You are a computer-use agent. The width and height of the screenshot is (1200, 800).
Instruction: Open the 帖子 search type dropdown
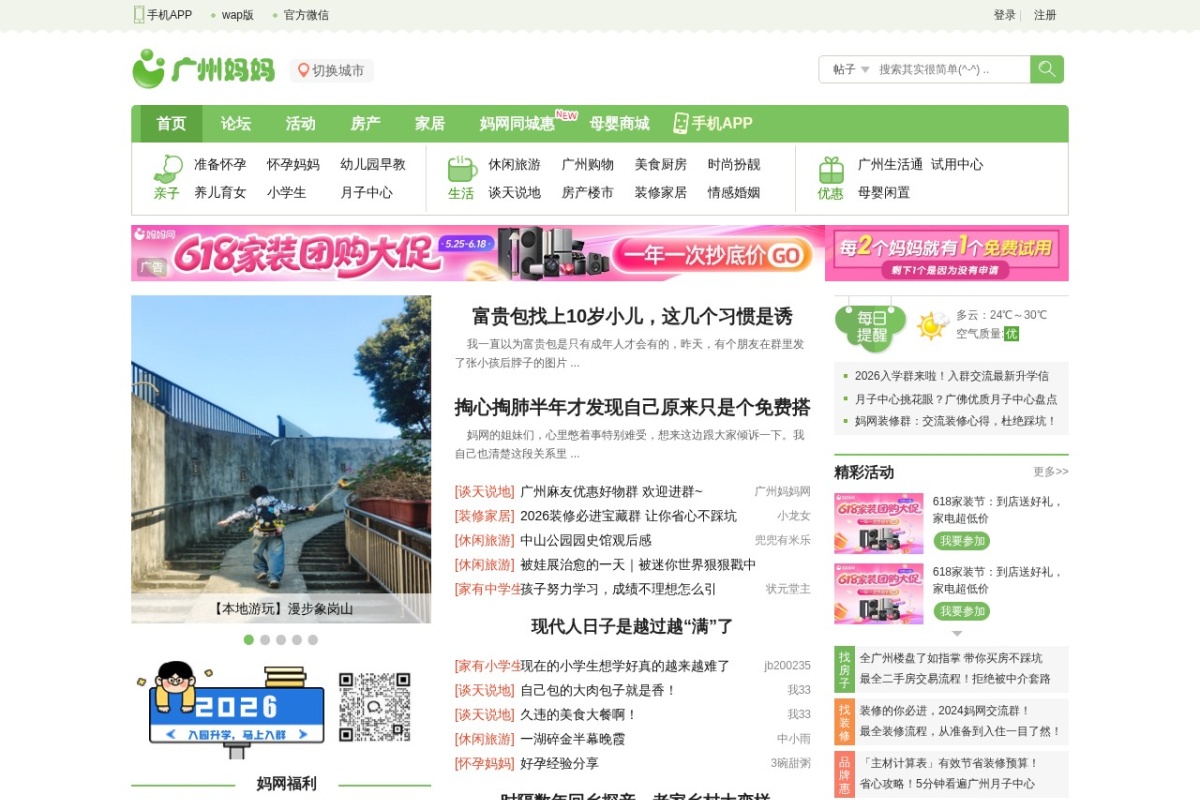tap(851, 69)
